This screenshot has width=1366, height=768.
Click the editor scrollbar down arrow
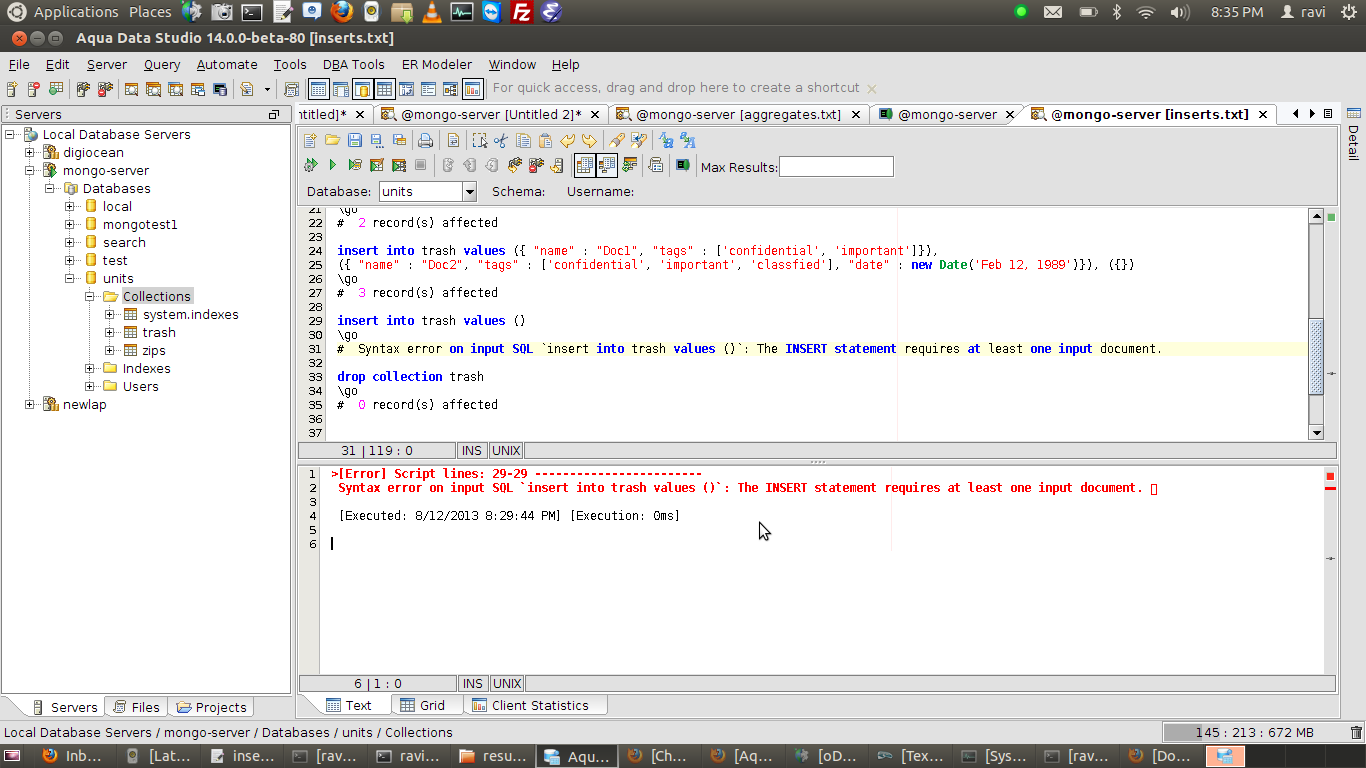coord(1316,433)
